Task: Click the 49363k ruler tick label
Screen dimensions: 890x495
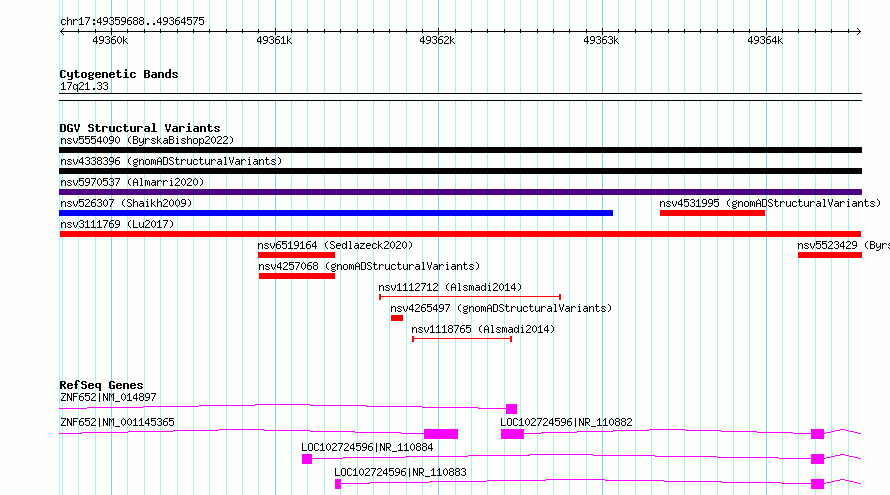Action: (601, 40)
